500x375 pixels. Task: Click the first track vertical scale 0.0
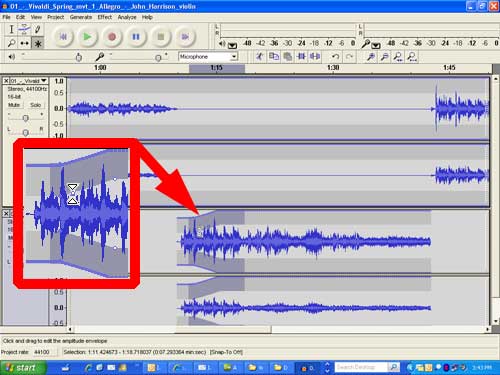pyautogui.click(x=59, y=108)
